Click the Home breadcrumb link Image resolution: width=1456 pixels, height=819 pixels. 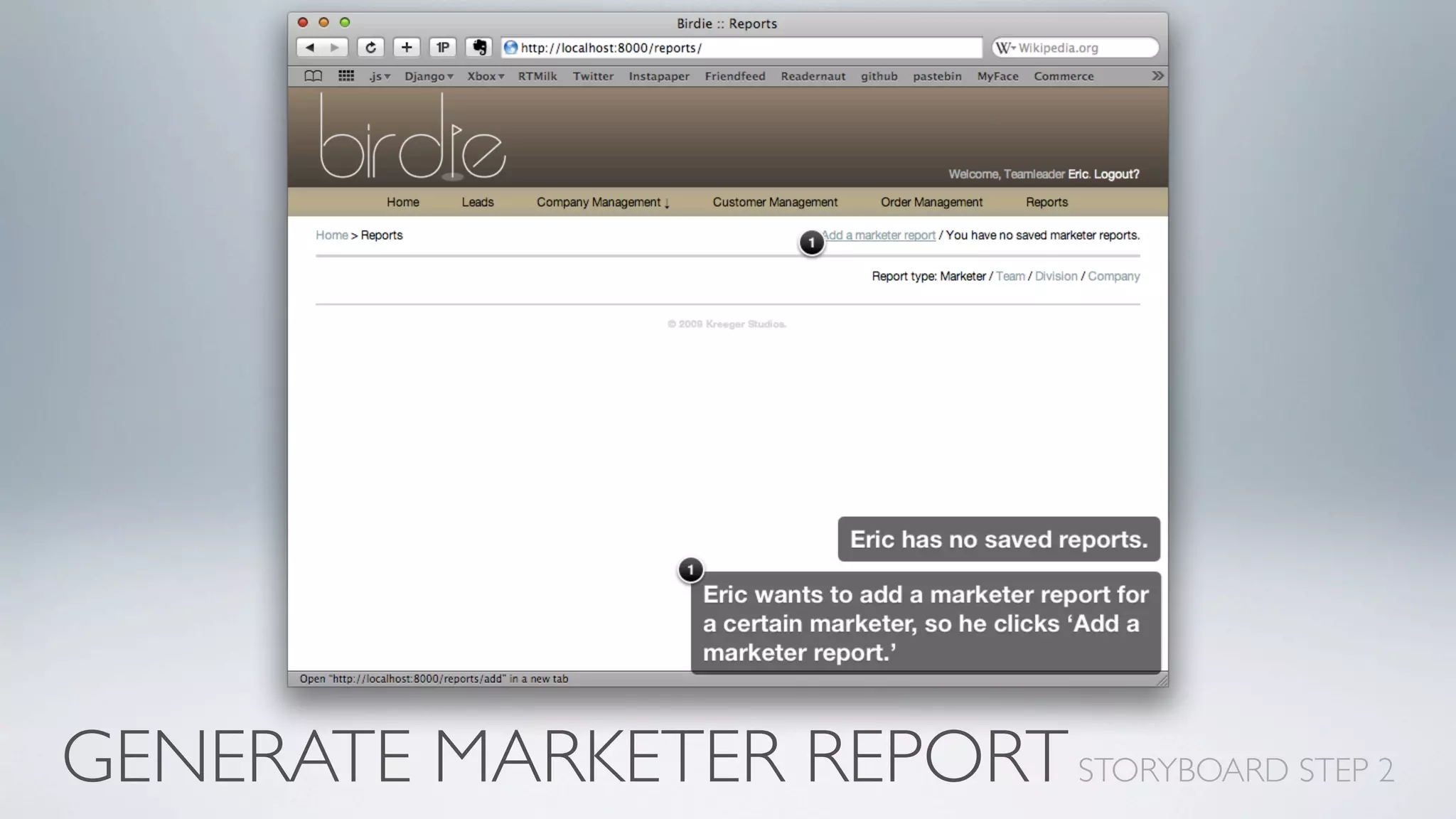point(332,235)
